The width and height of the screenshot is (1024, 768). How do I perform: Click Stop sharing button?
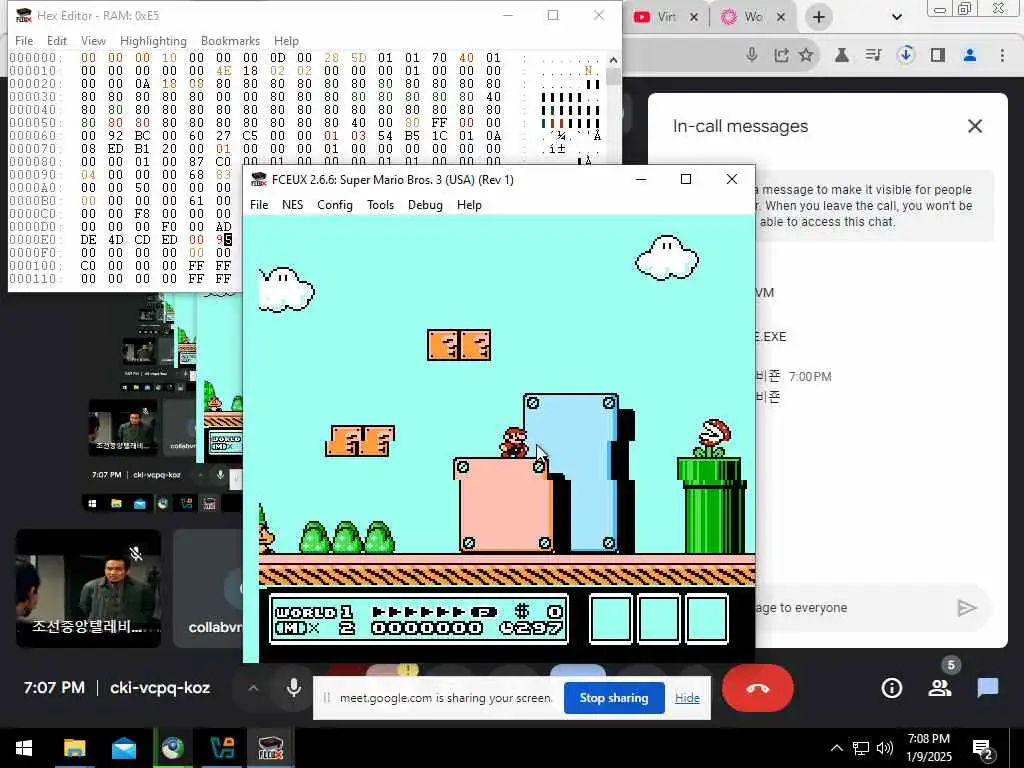click(614, 698)
